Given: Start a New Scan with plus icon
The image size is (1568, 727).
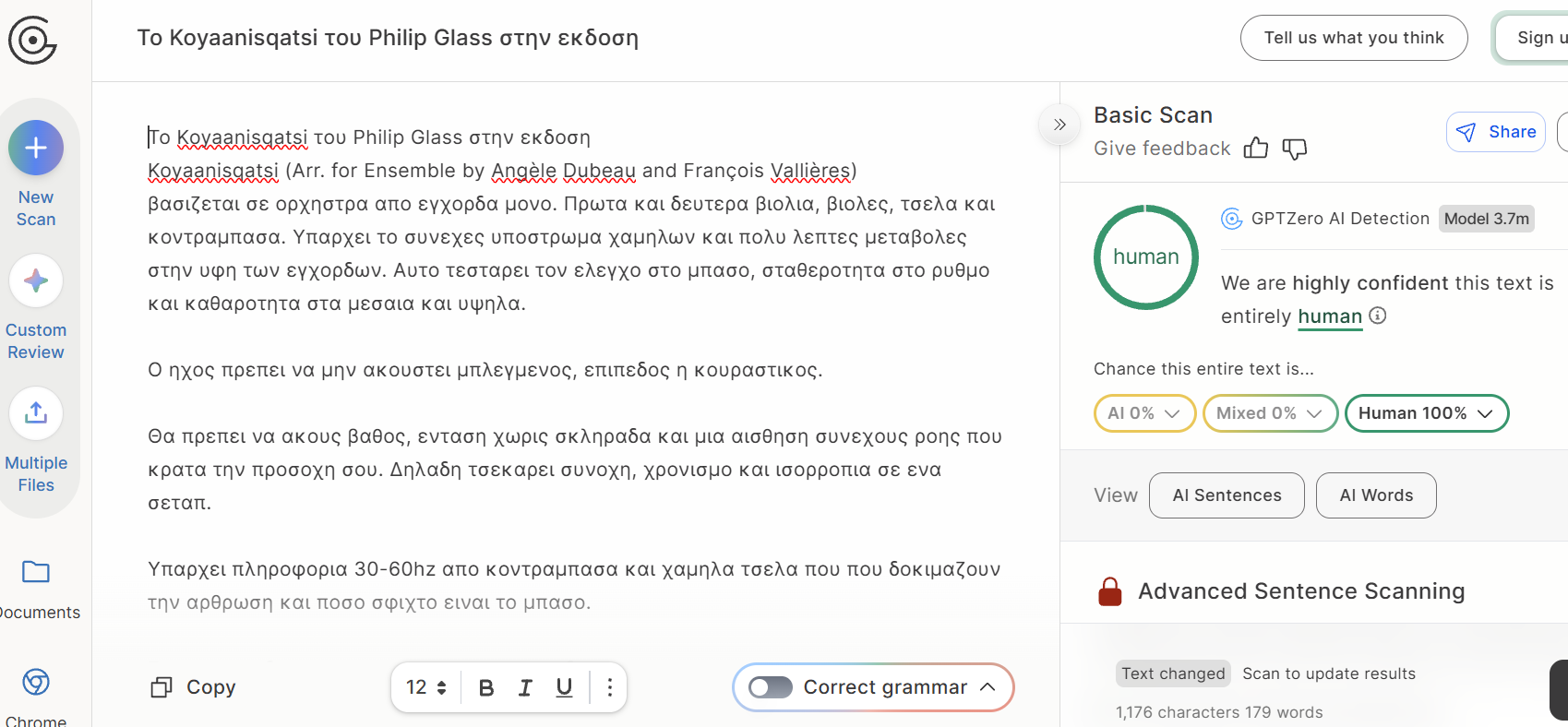Looking at the screenshot, I should (36, 148).
